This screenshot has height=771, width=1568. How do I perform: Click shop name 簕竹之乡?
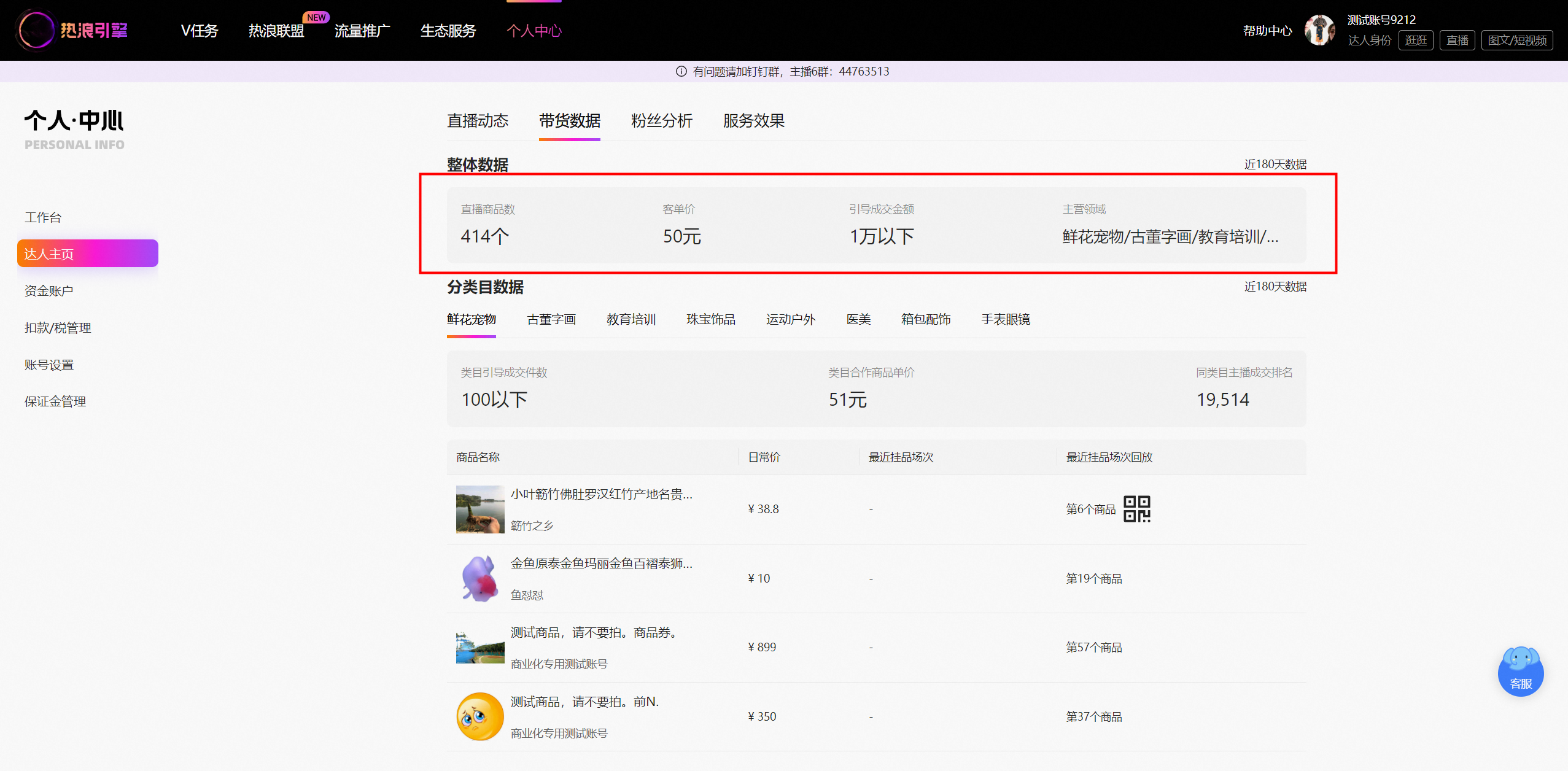(532, 526)
